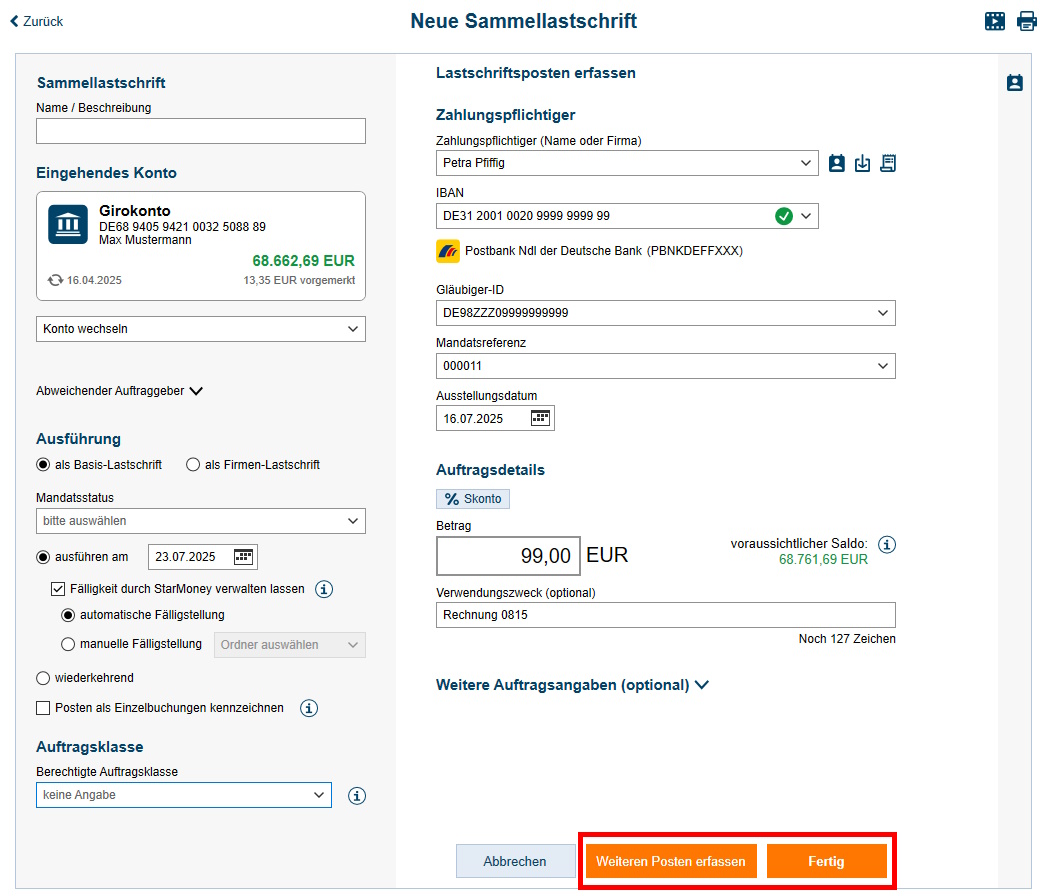Open the Mandatsstatus dropdown
Screen dimensions: 1044x896
click(201, 521)
